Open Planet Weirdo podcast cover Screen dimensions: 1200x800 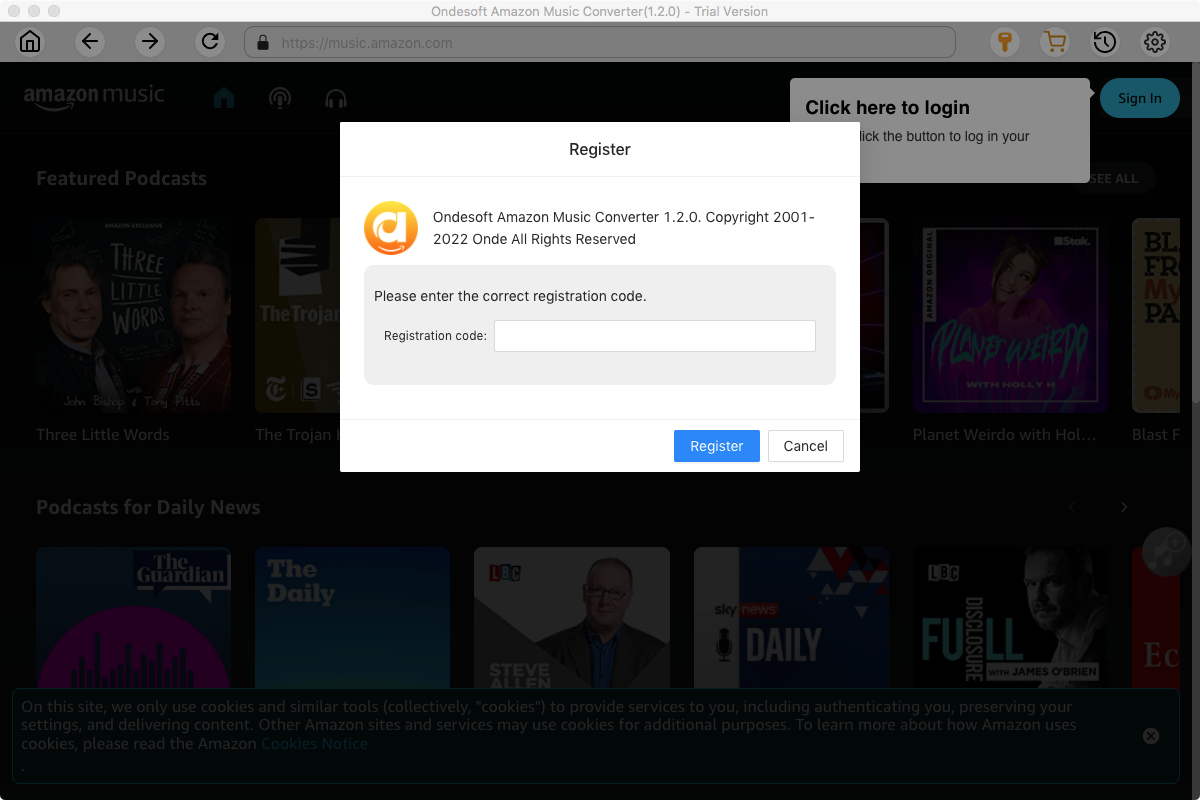coord(1010,316)
